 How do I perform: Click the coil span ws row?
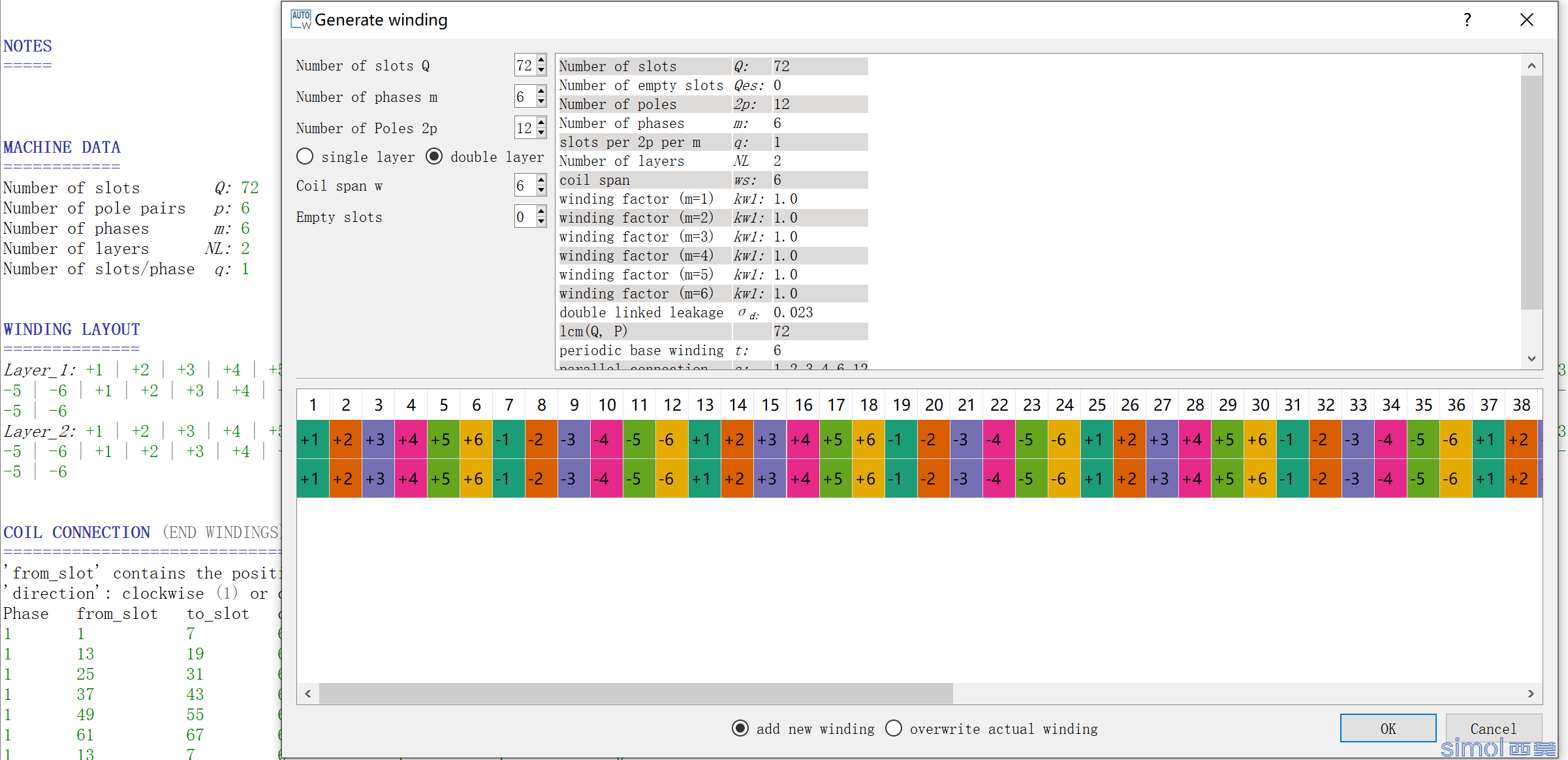(713, 180)
